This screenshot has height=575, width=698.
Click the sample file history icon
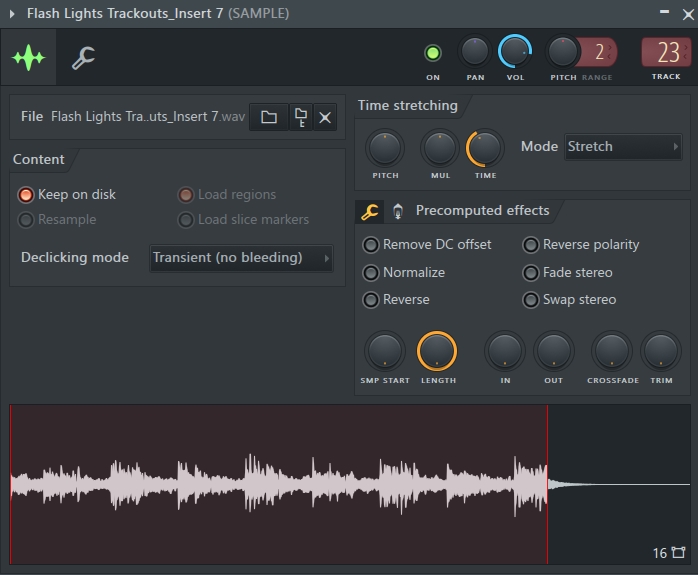[301, 117]
